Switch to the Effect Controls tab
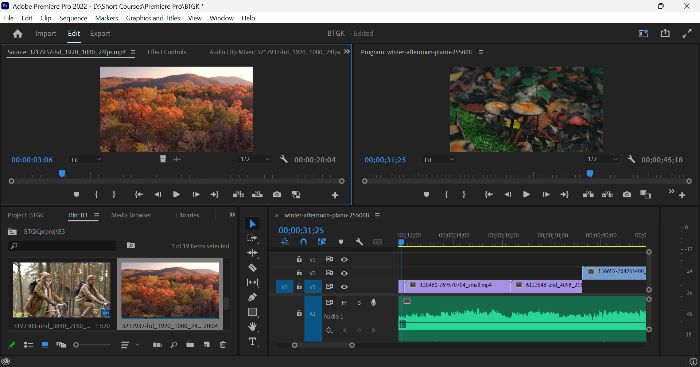This screenshot has height=367, width=700. [x=167, y=52]
